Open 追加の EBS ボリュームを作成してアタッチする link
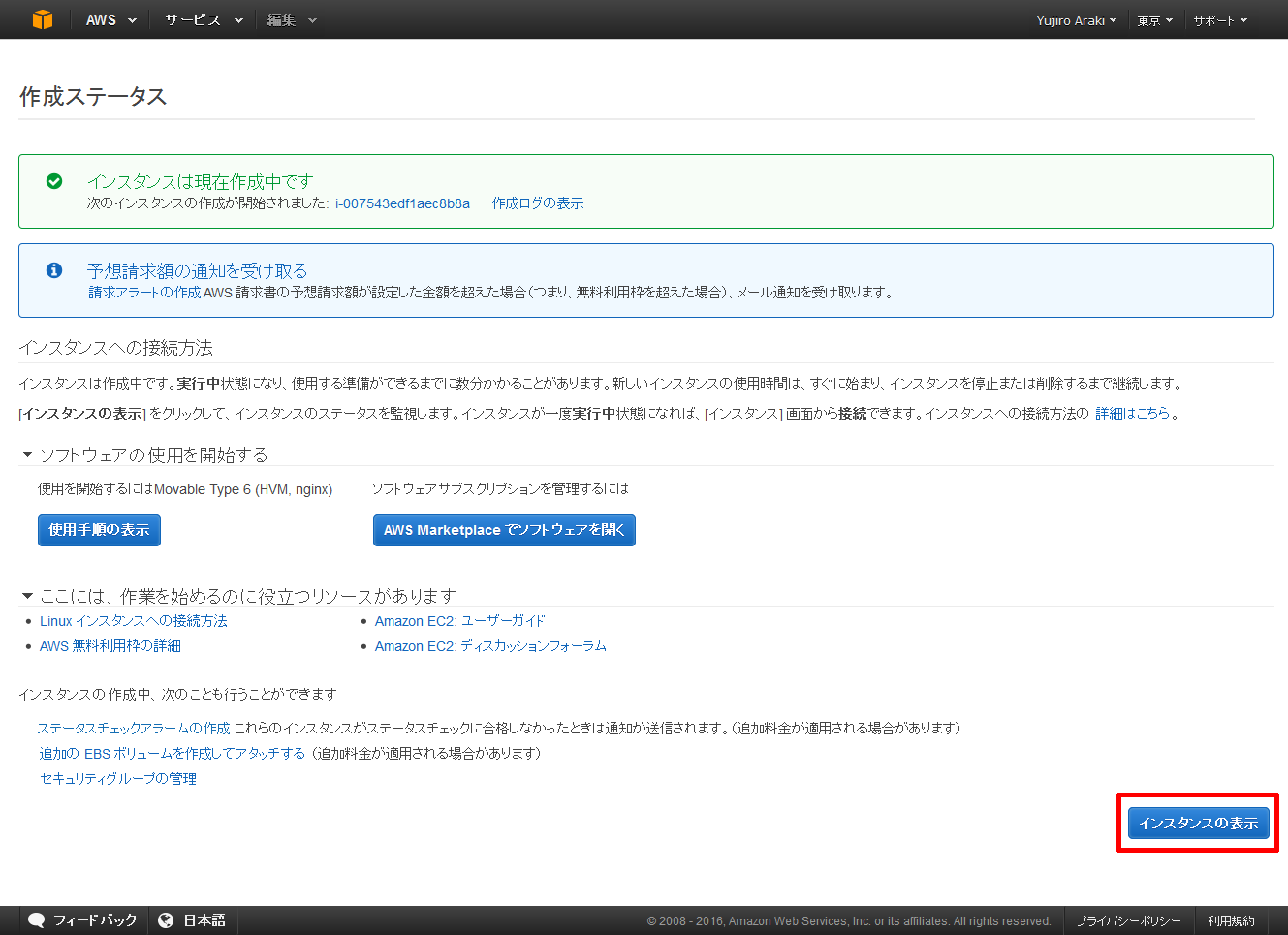This screenshot has height=935, width=1288. tap(173, 754)
